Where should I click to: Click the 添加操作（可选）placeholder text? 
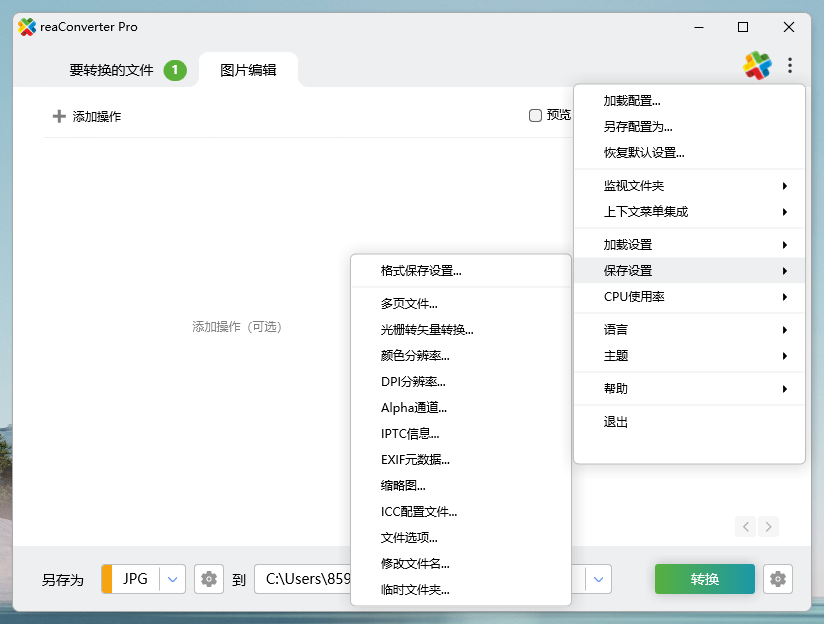coord(236,327)
